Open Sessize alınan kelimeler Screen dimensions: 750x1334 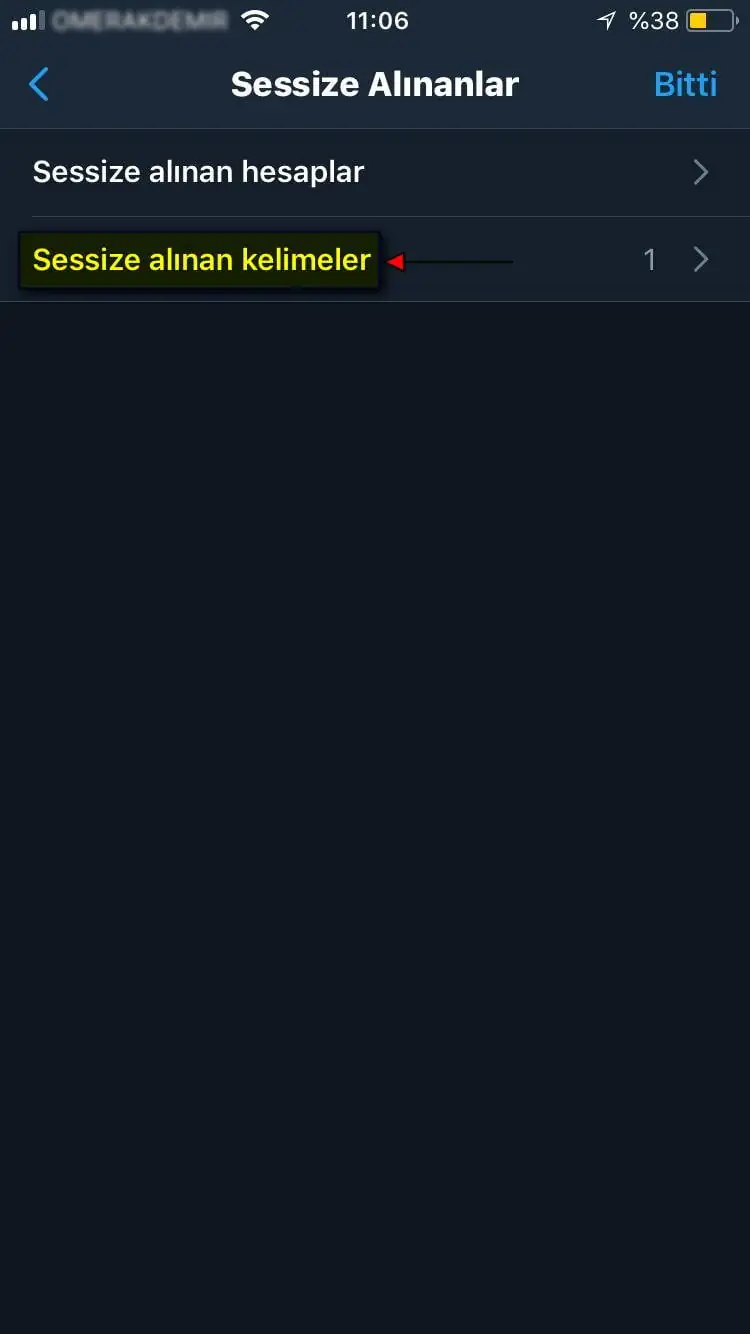tap(375, 260)
